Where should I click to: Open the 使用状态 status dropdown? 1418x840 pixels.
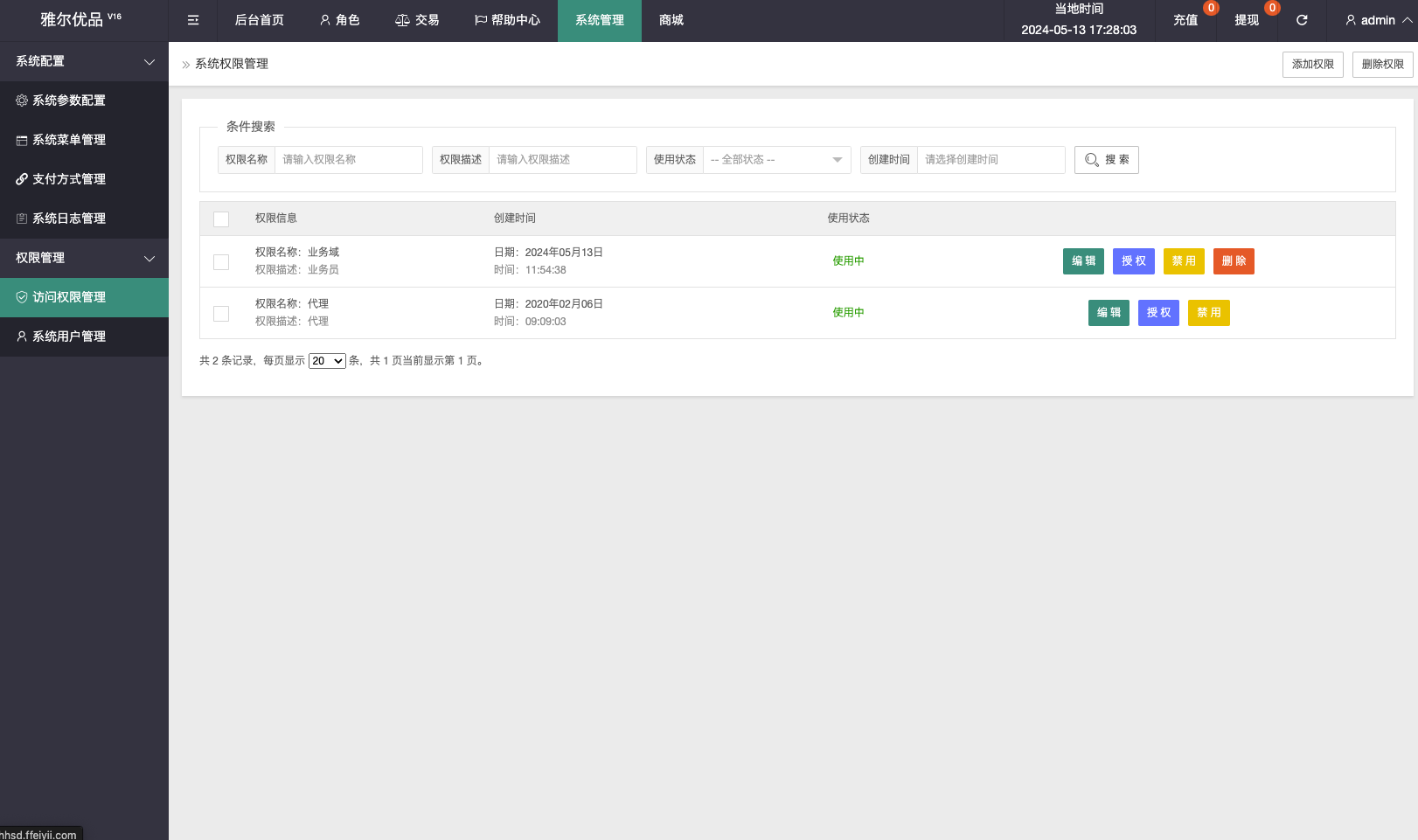coord(776,160)
